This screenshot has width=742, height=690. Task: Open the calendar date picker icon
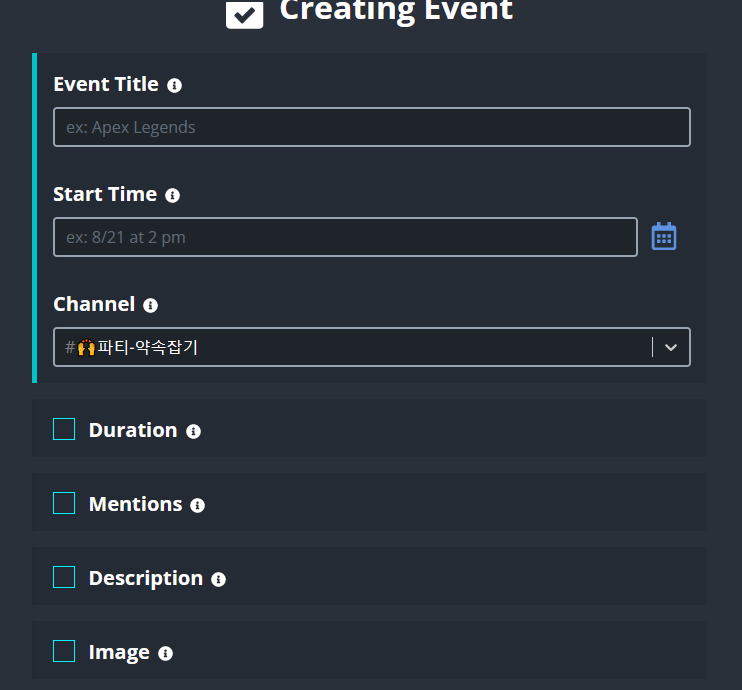coord(663,236)
